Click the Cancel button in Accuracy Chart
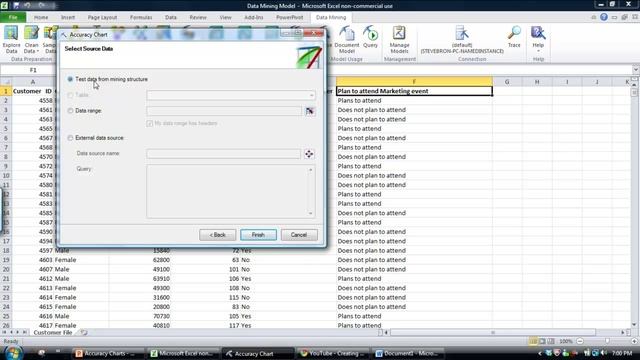This screenshot has height=360, width=640. [299, 235]
